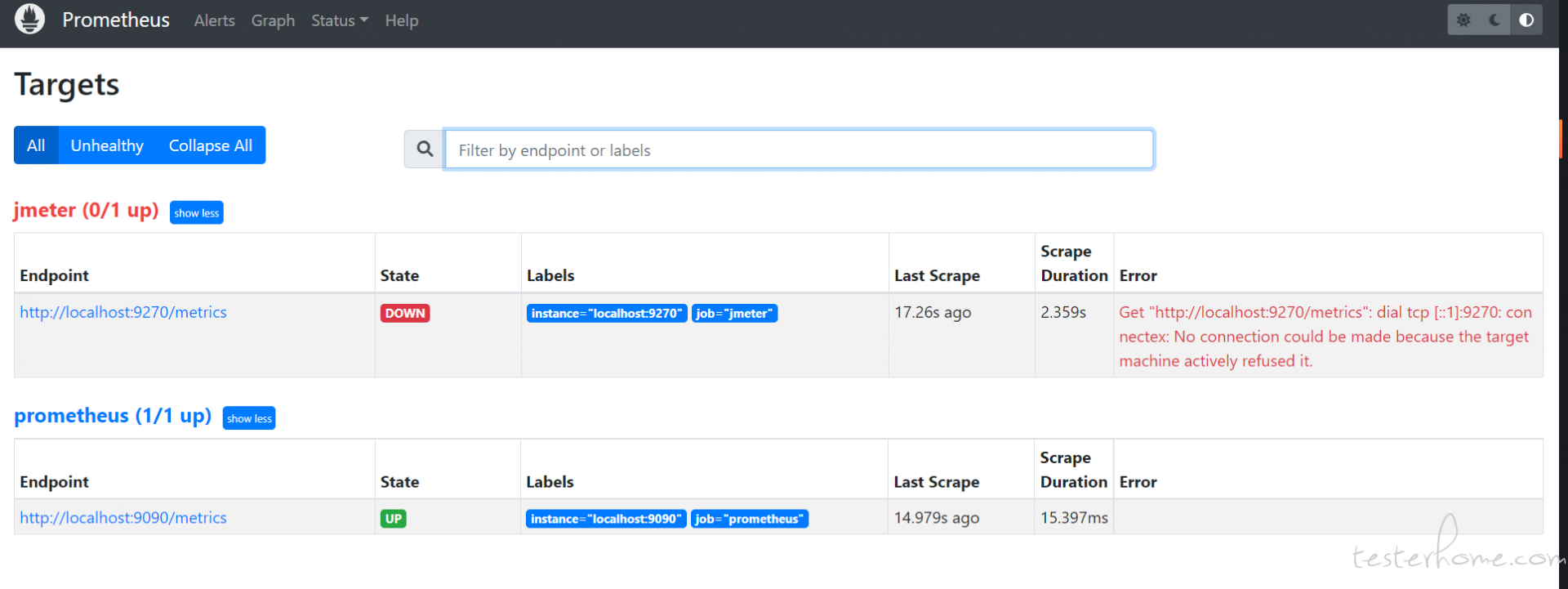Image resolution: width=1568 pixels, height=589 pixels.
Task: Open the jmeter (0/1 up) heading link
Action: pyautogui.click(x=86, y=210)
